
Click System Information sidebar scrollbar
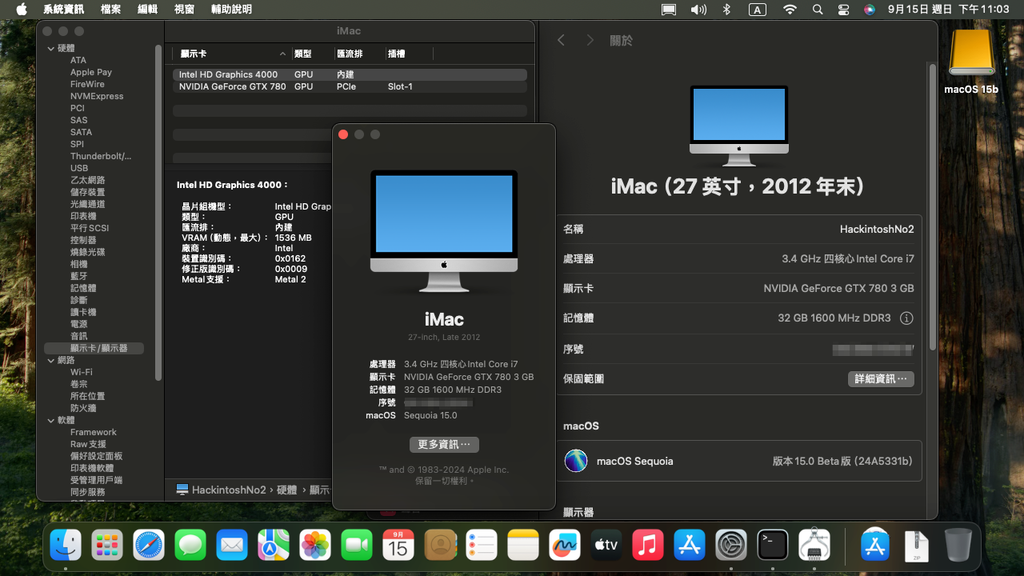[x=158, y=212]
